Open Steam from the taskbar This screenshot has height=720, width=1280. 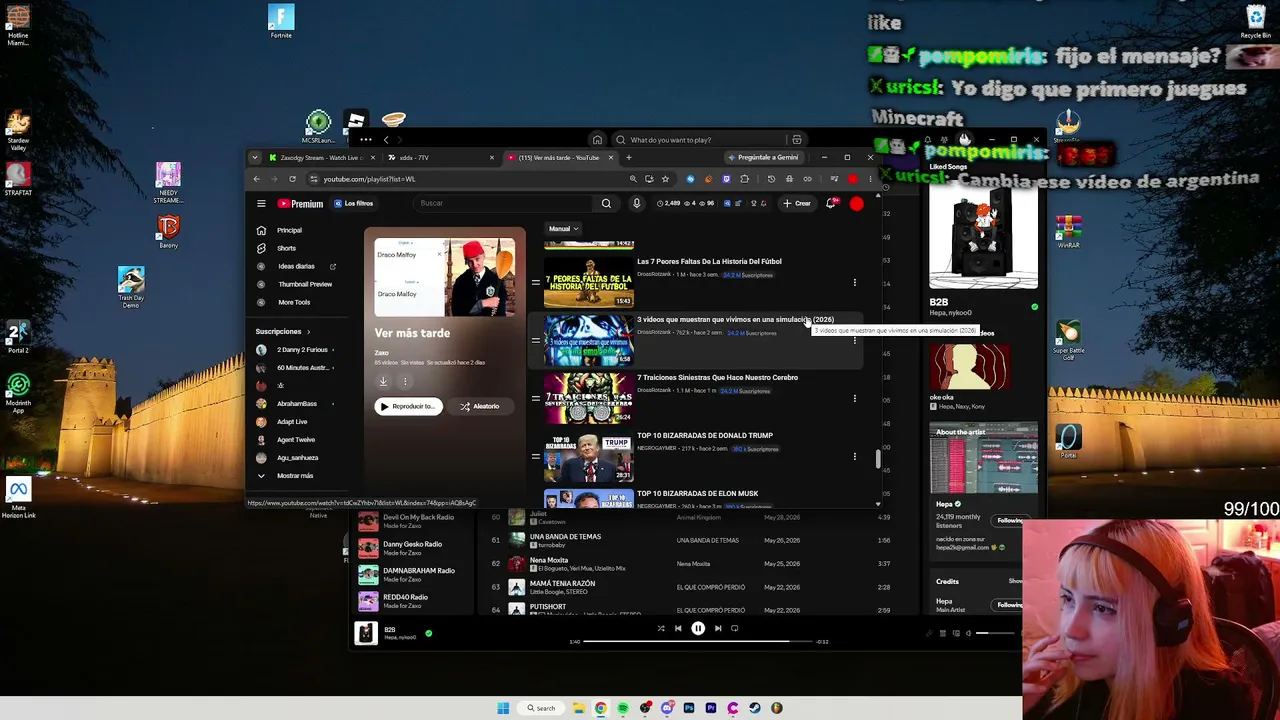tap(755, 708)
